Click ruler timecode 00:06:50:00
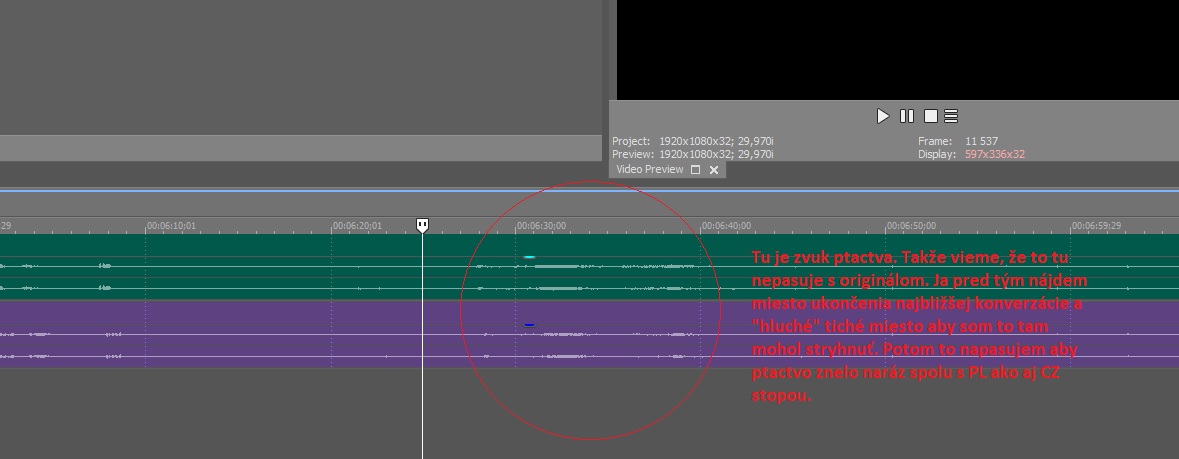Image resolution: width=1179 pixels, height=459 pixels. tap(911, 226)
